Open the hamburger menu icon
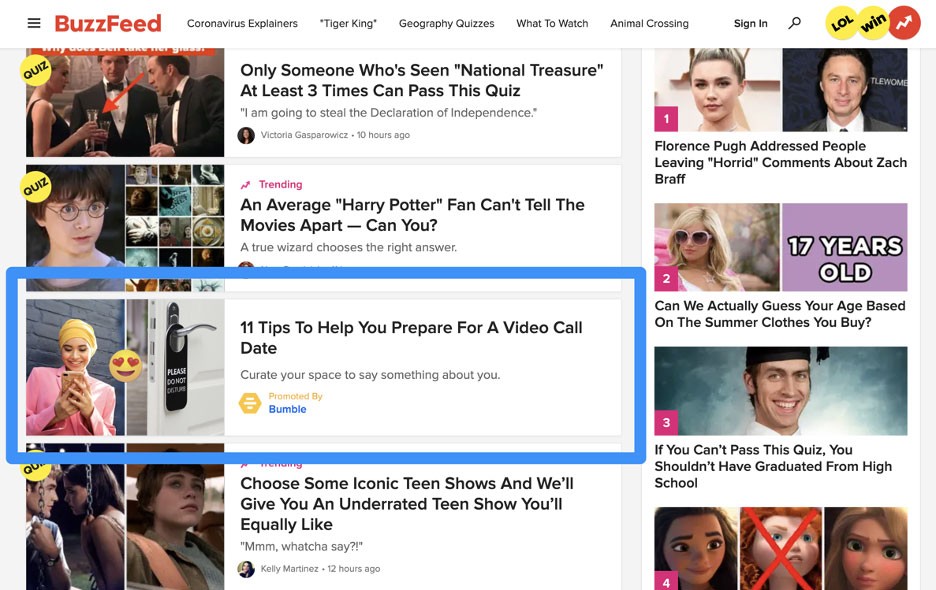The width and height of the screenshot is (936, 590). click(x=34, y=23)
